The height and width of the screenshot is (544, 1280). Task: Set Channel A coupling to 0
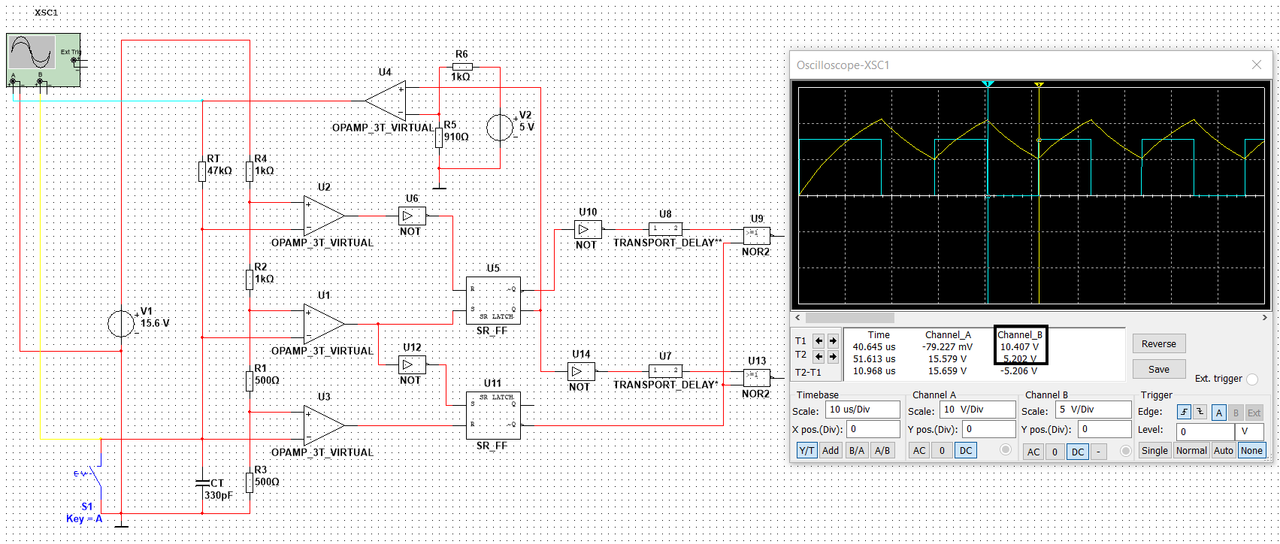(942, 451)
